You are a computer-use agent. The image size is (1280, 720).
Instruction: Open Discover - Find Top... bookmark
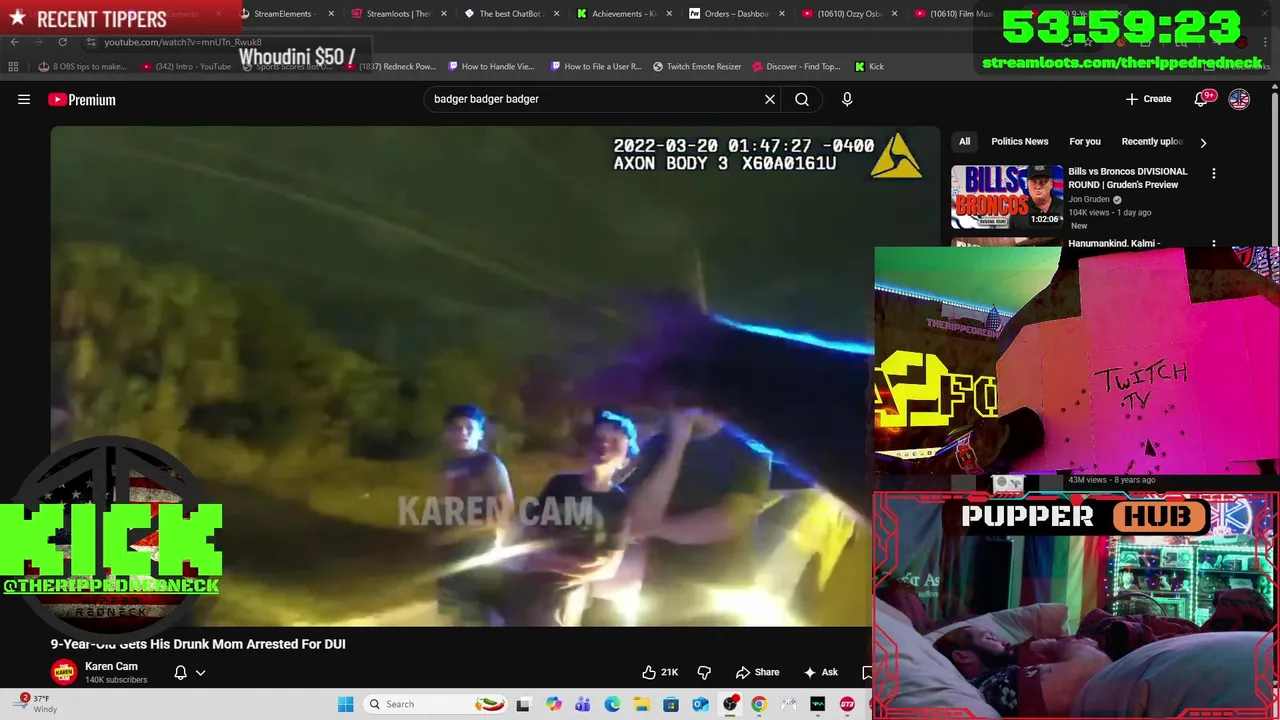click(796, 67)
